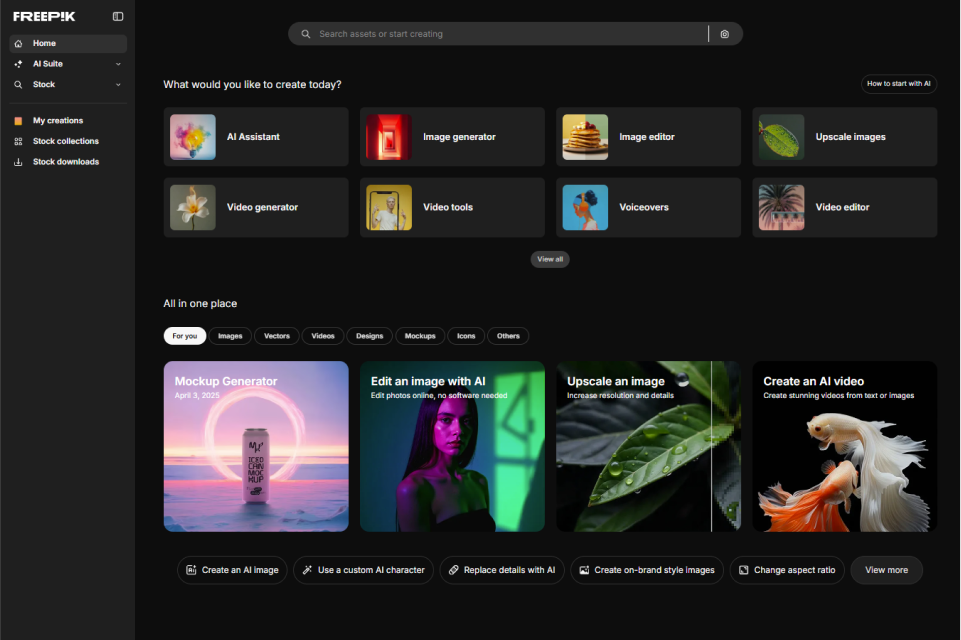
Task: Open My creations folder icon
Action: click(18, 121)
